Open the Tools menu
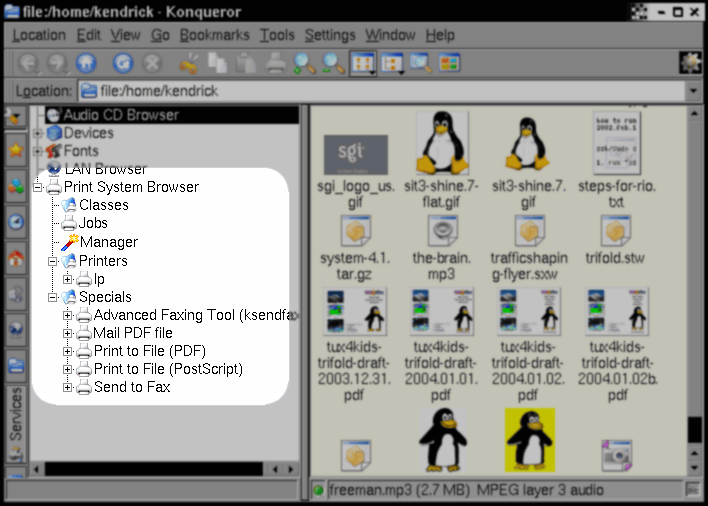Image resolution: width=708 pixels, height=506 pixels. click(x=277, y=35)
